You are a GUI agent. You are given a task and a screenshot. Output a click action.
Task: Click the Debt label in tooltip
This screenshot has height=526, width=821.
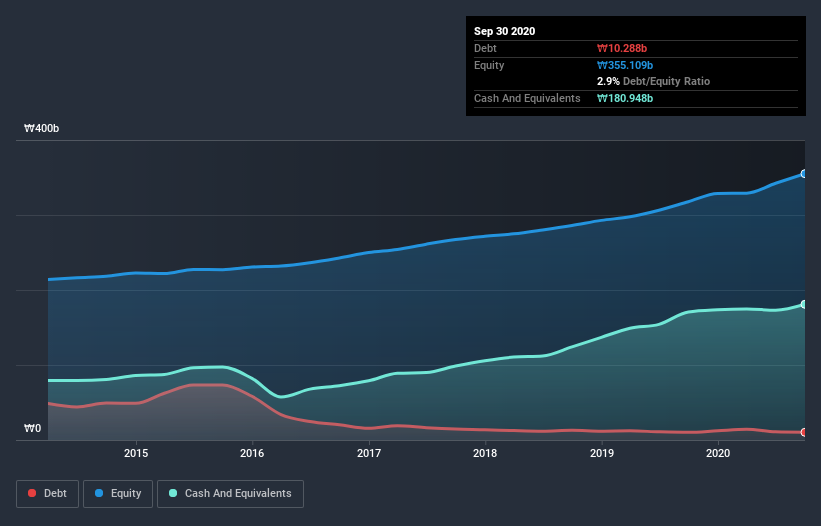click(485, 48)
